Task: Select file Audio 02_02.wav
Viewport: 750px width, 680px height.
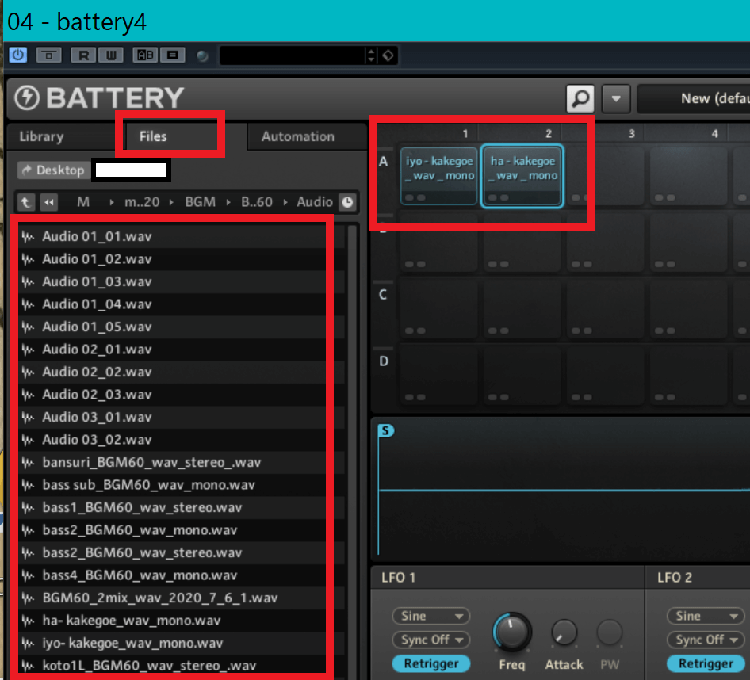Action: click(x=182, y=372)
